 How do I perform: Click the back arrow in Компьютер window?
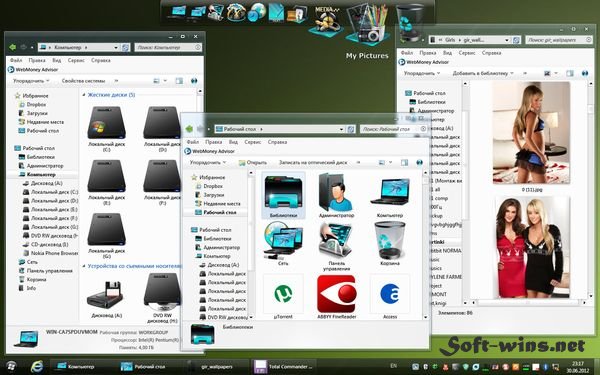click(12, 47)
